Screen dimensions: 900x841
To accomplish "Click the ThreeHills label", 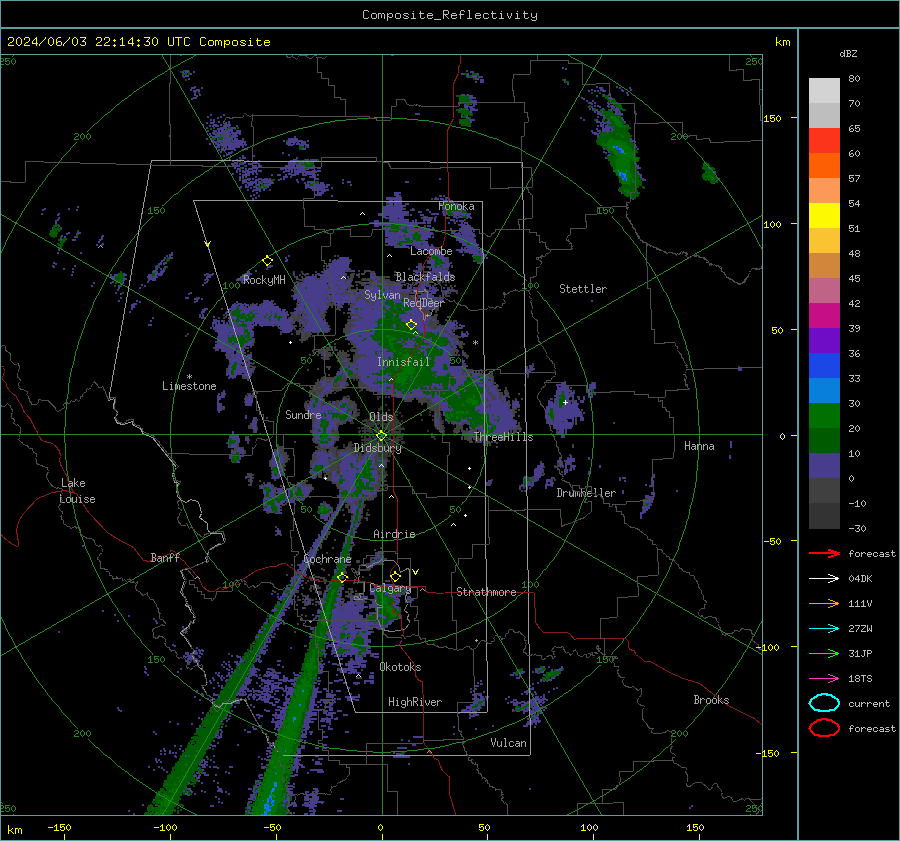I will click(x=503, y=437).
